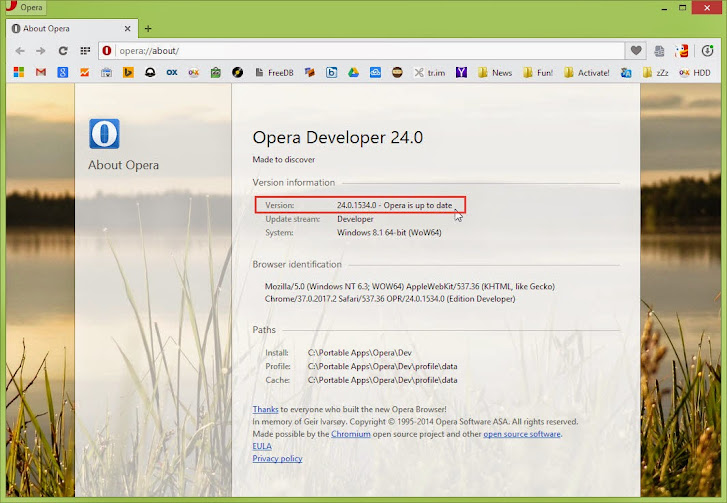The image size is (727, 503).
Task: Open the translate bookmark icon
Action: (626, 72)
